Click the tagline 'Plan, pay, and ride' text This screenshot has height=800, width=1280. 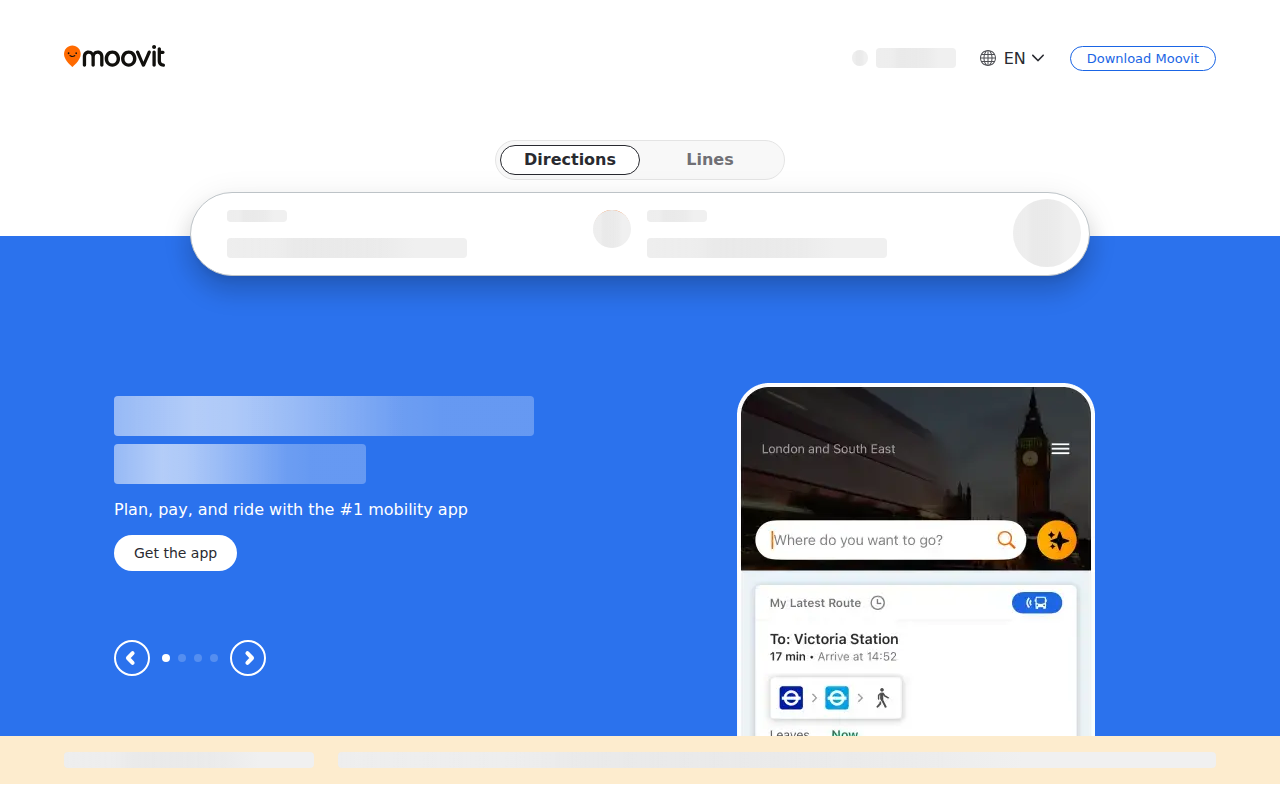291,509
